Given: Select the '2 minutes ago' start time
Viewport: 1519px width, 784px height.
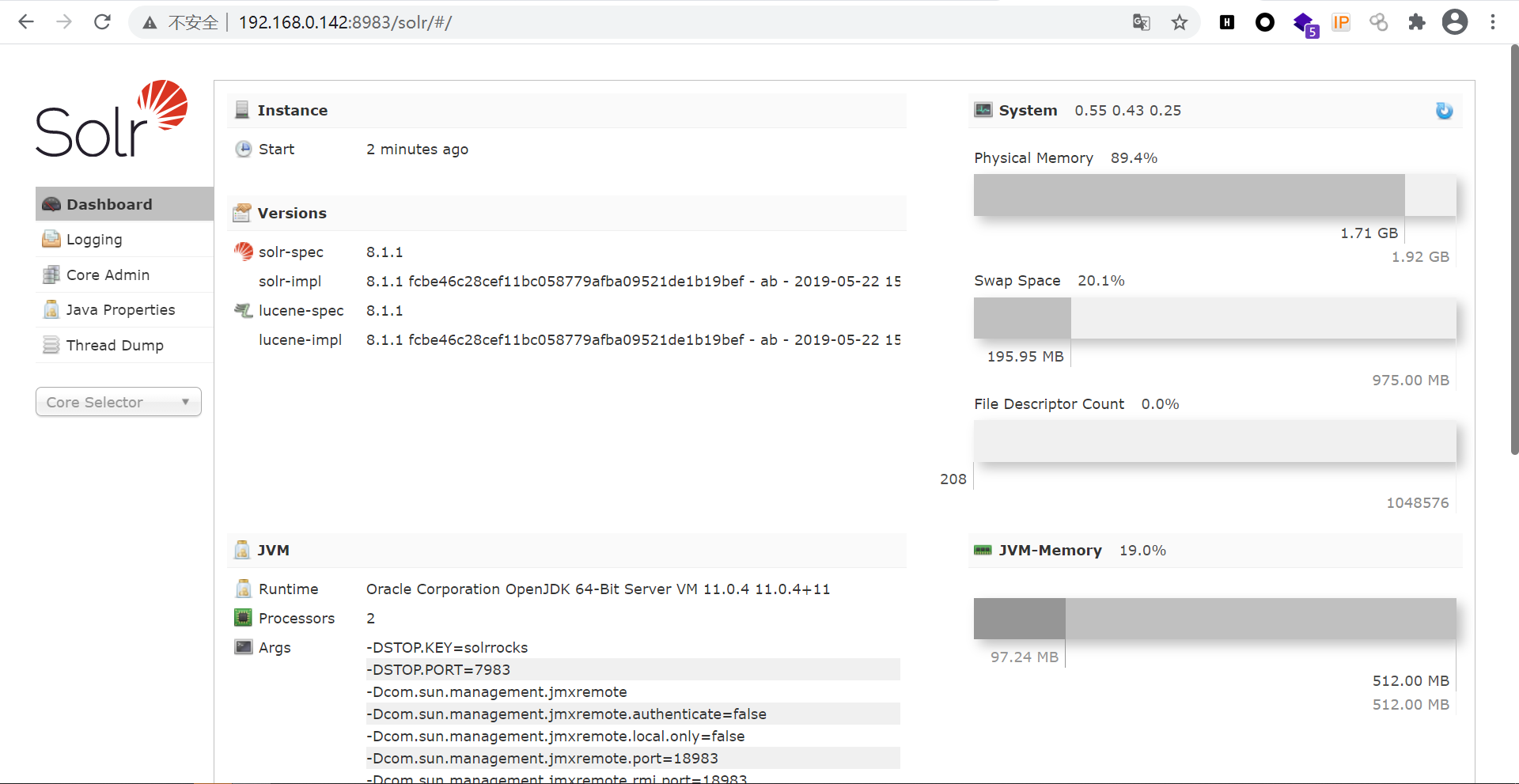Looking at the screenshot, I should [x=417, y=149].
